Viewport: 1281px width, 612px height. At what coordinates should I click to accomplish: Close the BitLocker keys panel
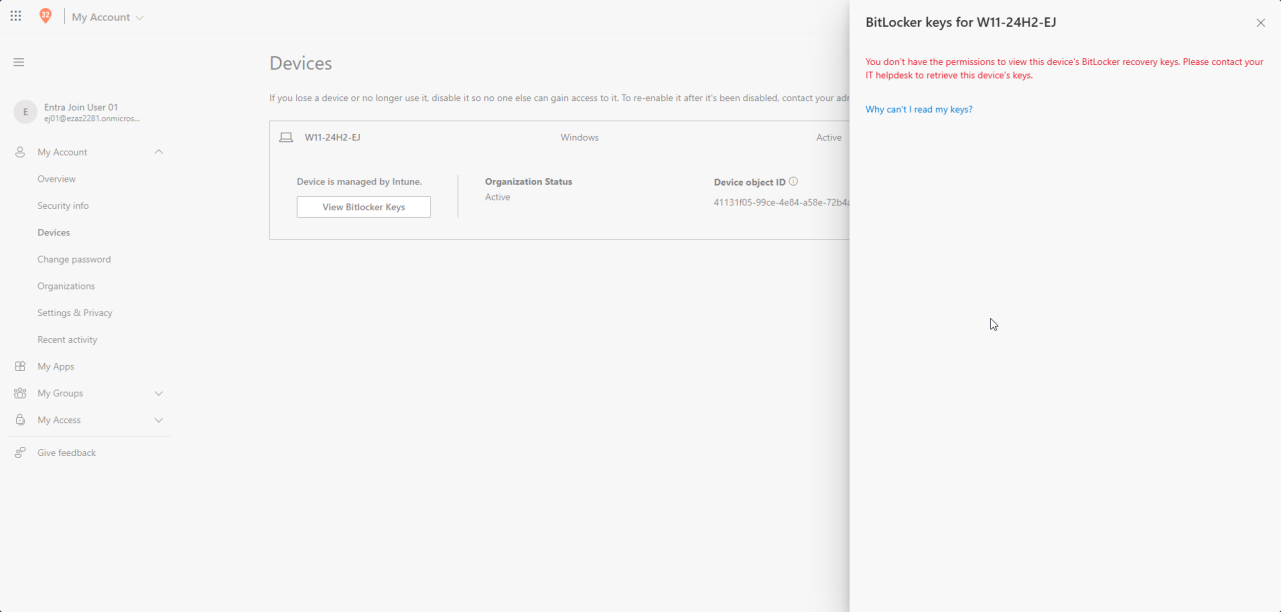(x=1260, y=23)
